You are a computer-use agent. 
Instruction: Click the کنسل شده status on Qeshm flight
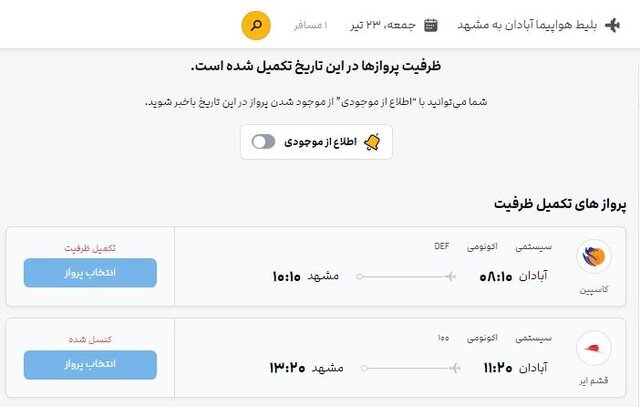pyautogui.click(x=90, y=339)
